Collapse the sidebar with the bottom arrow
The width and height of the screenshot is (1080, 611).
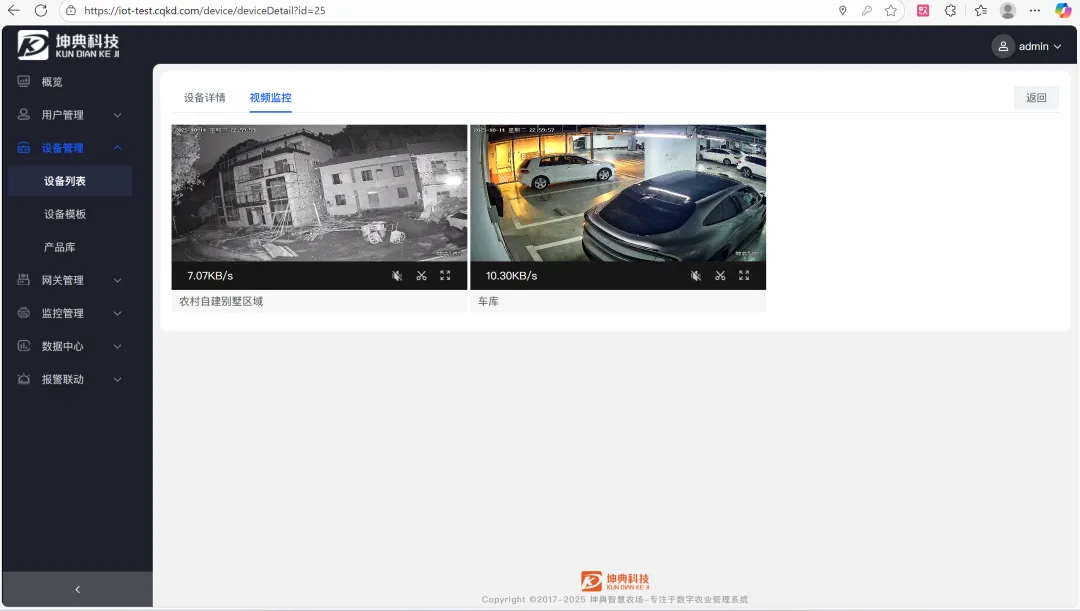click(77, 590)
